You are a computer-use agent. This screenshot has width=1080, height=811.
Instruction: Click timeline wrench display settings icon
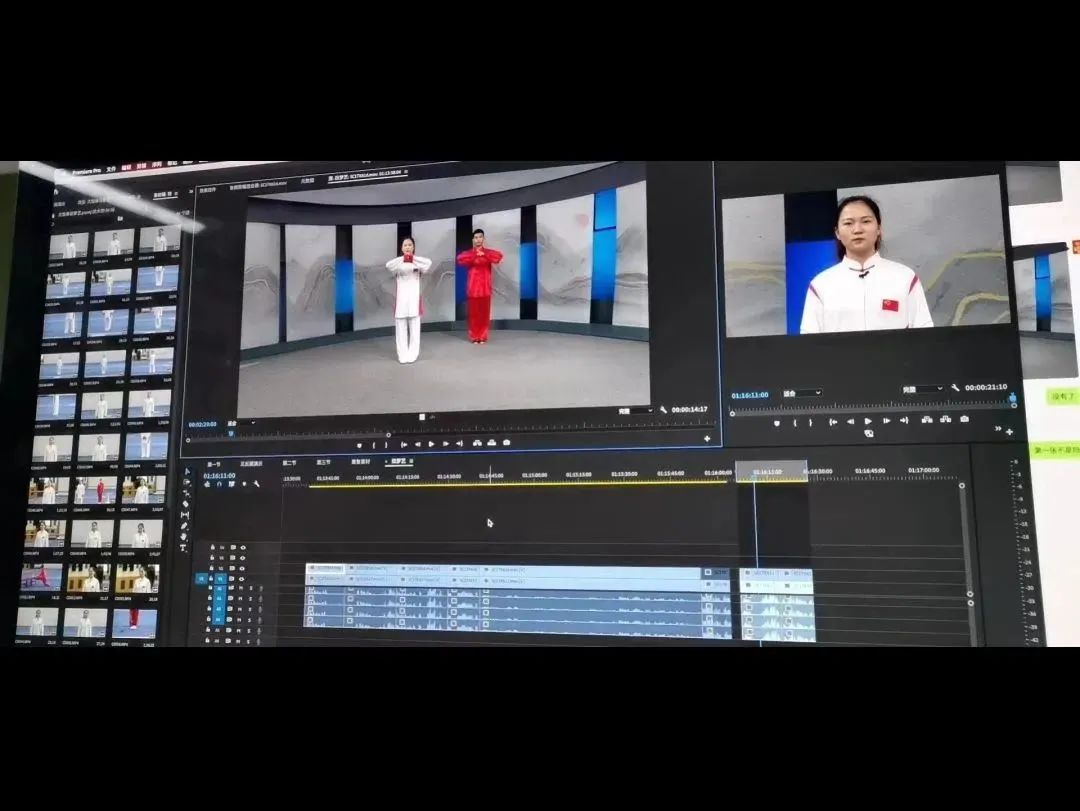coord(257,485)
